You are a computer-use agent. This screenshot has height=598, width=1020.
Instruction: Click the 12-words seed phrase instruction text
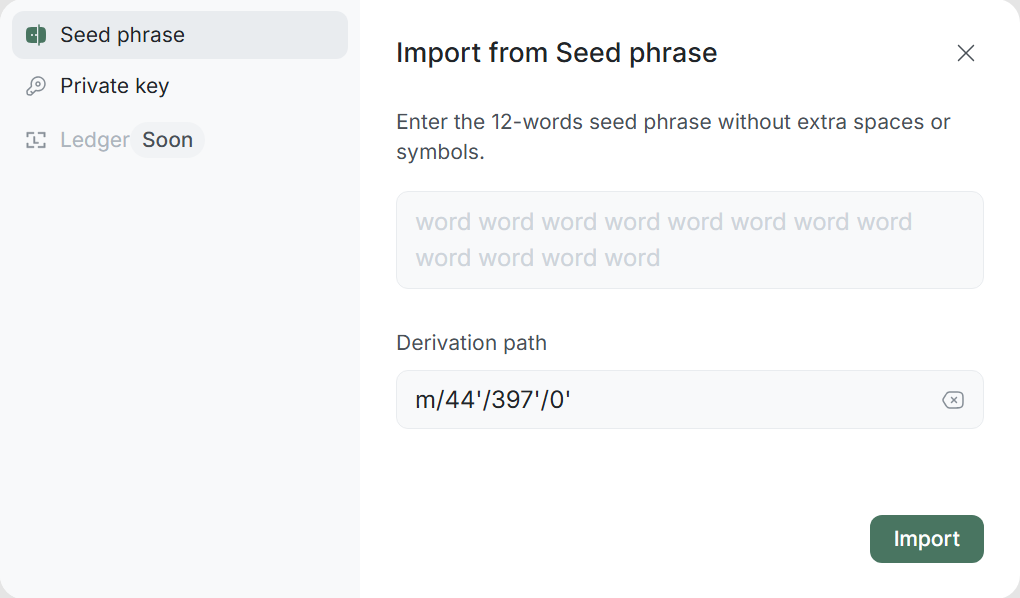tap(672, 123)
